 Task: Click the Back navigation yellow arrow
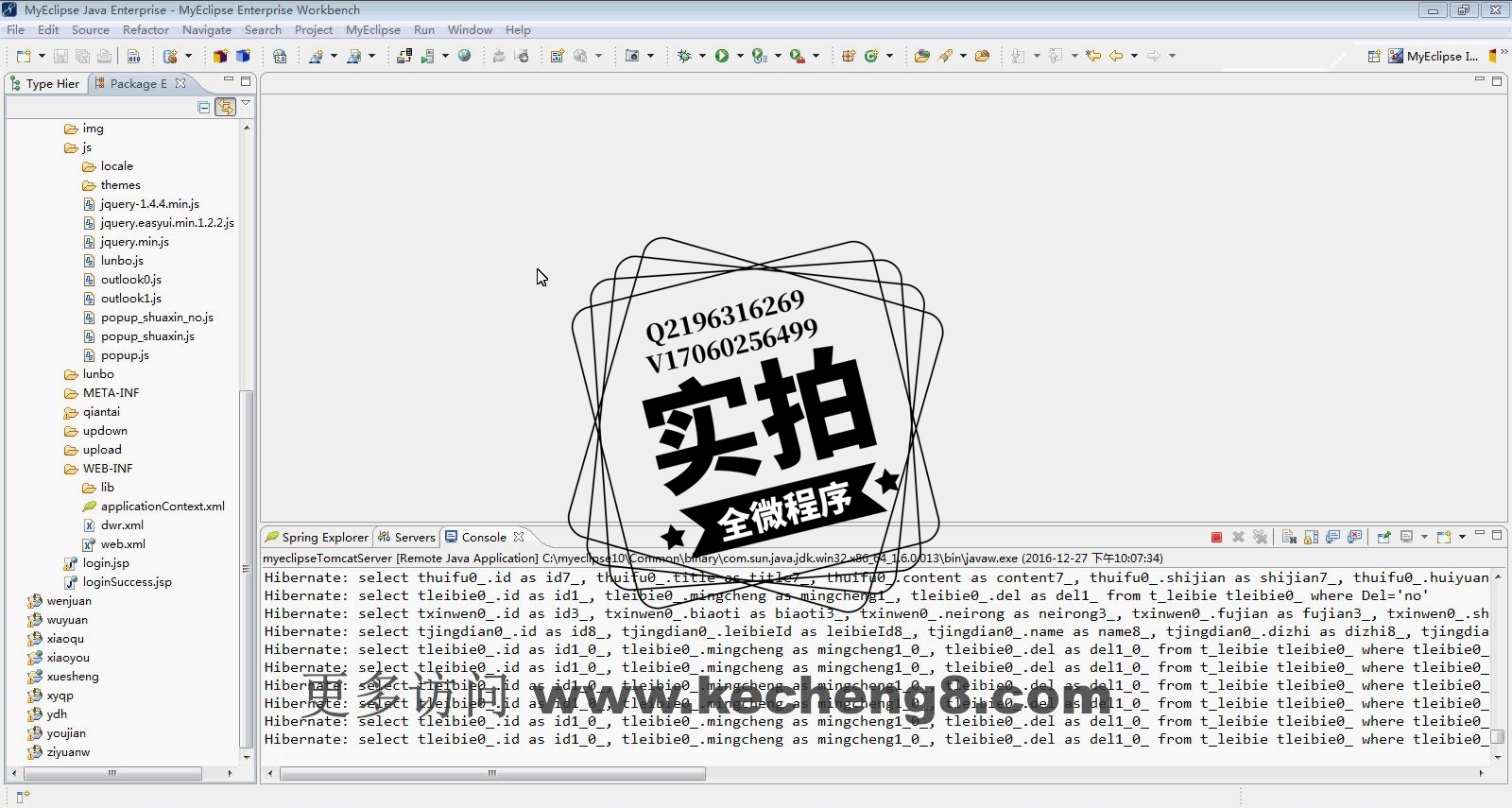[1116, 56]
